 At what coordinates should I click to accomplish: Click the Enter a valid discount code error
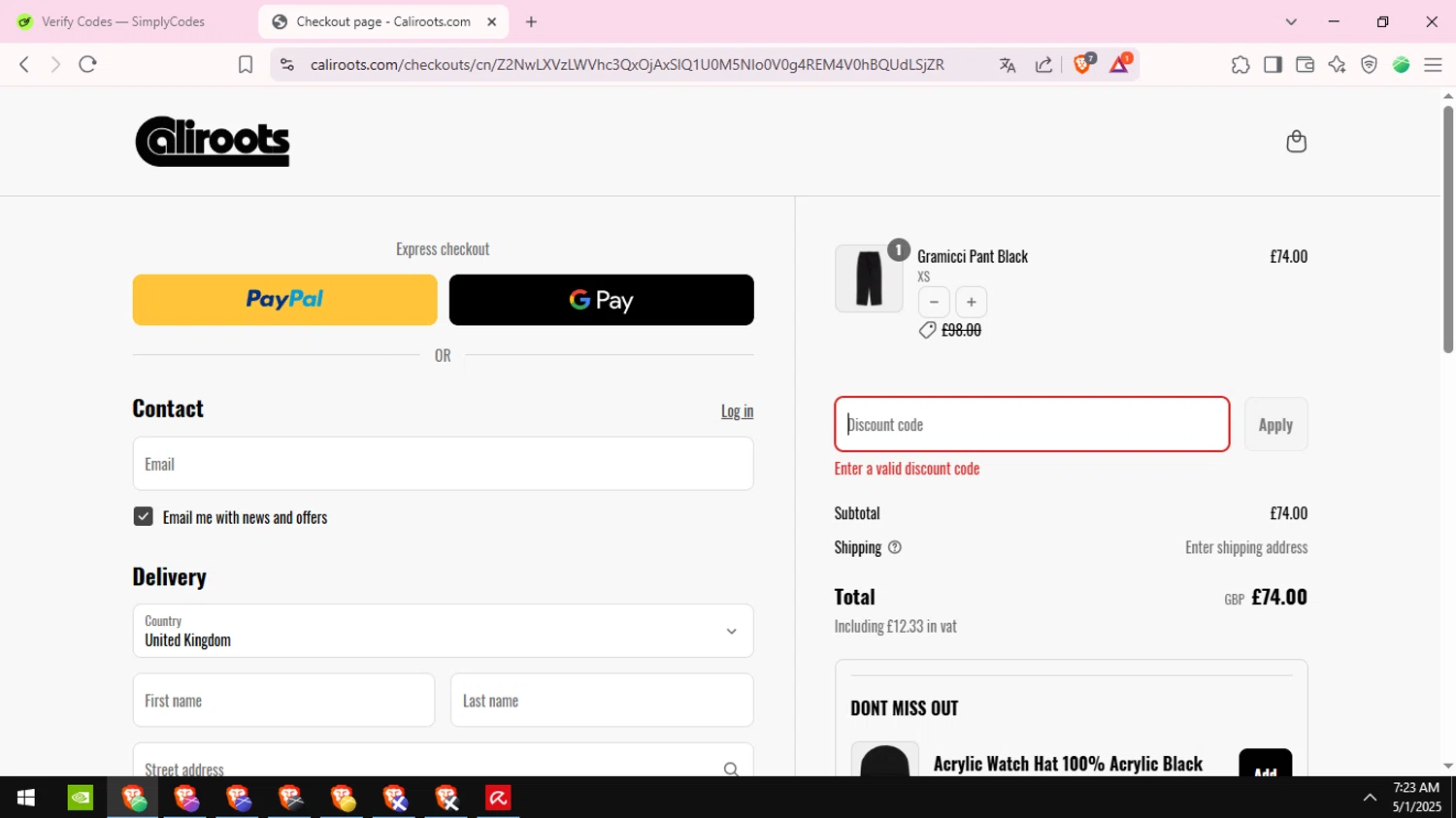pos(908,469)
